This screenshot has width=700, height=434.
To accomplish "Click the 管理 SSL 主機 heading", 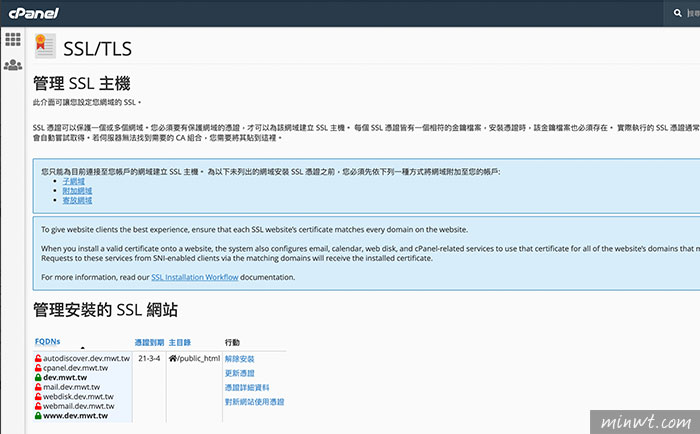I will pos(82,83).
